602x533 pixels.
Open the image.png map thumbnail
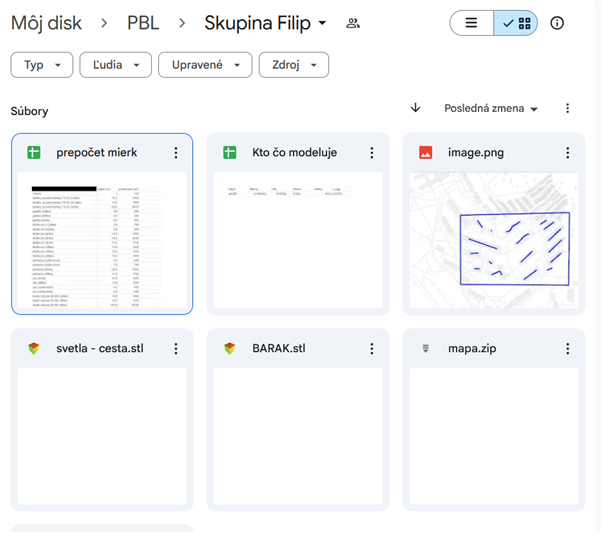pyautogui.click(x=497, y=242)
